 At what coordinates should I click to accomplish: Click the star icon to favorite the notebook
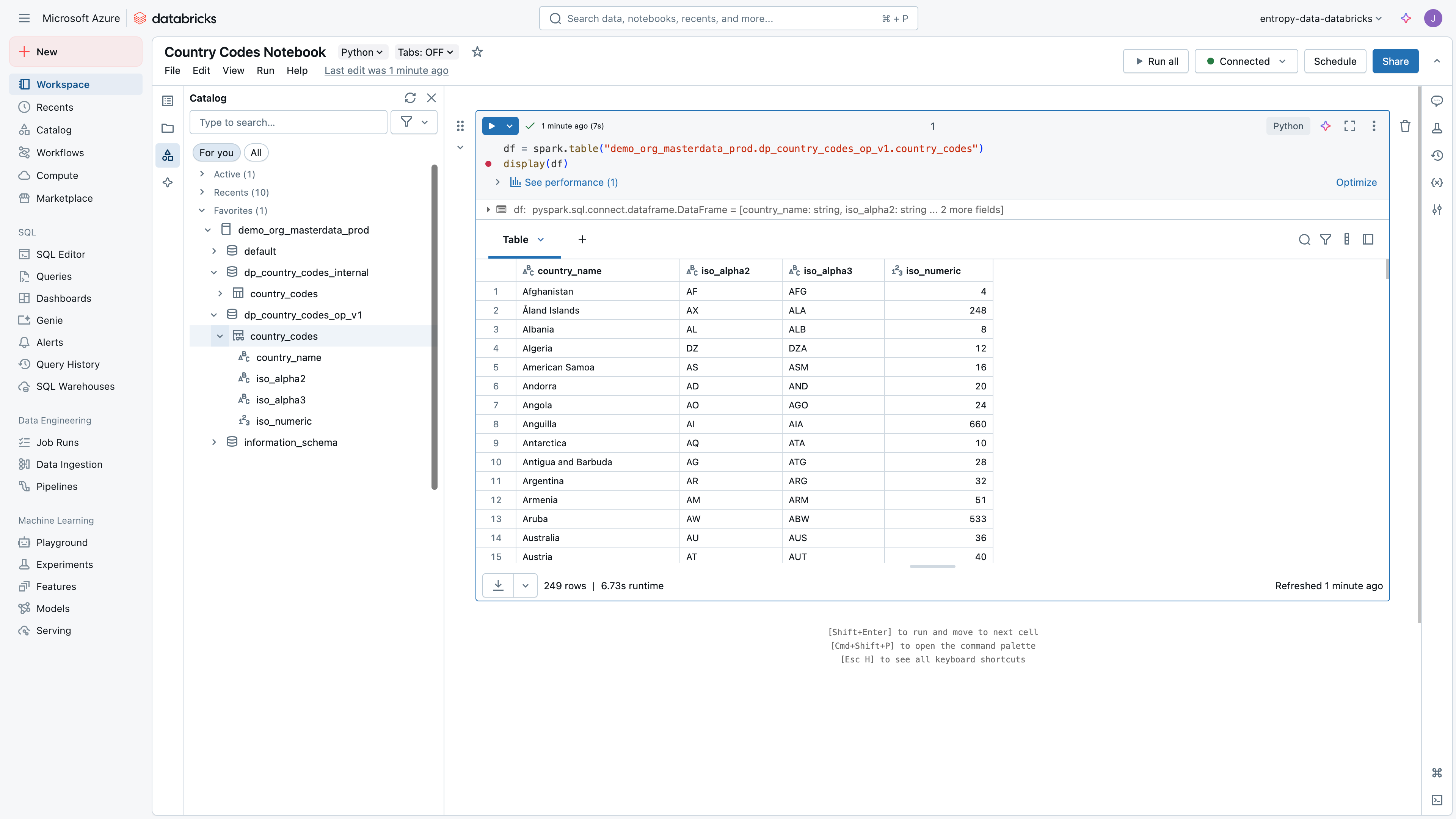pos(477,52)
